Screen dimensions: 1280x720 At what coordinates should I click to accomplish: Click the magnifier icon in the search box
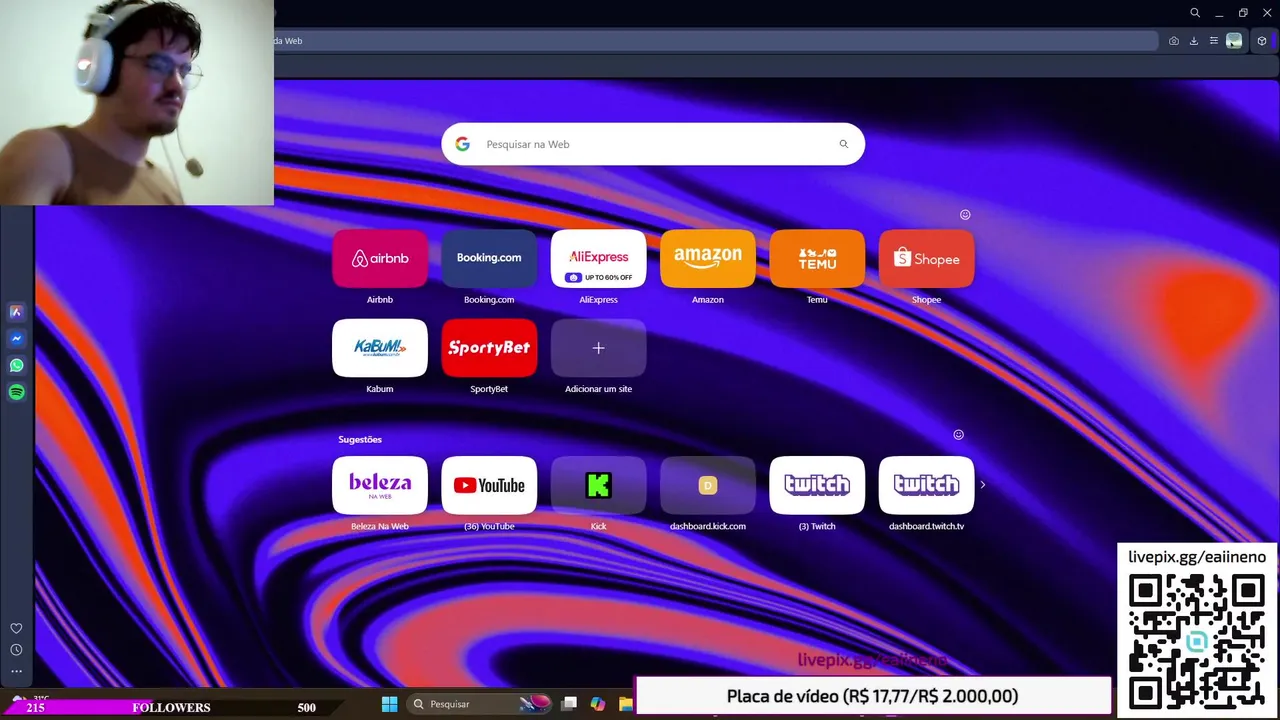pos(843,144)
